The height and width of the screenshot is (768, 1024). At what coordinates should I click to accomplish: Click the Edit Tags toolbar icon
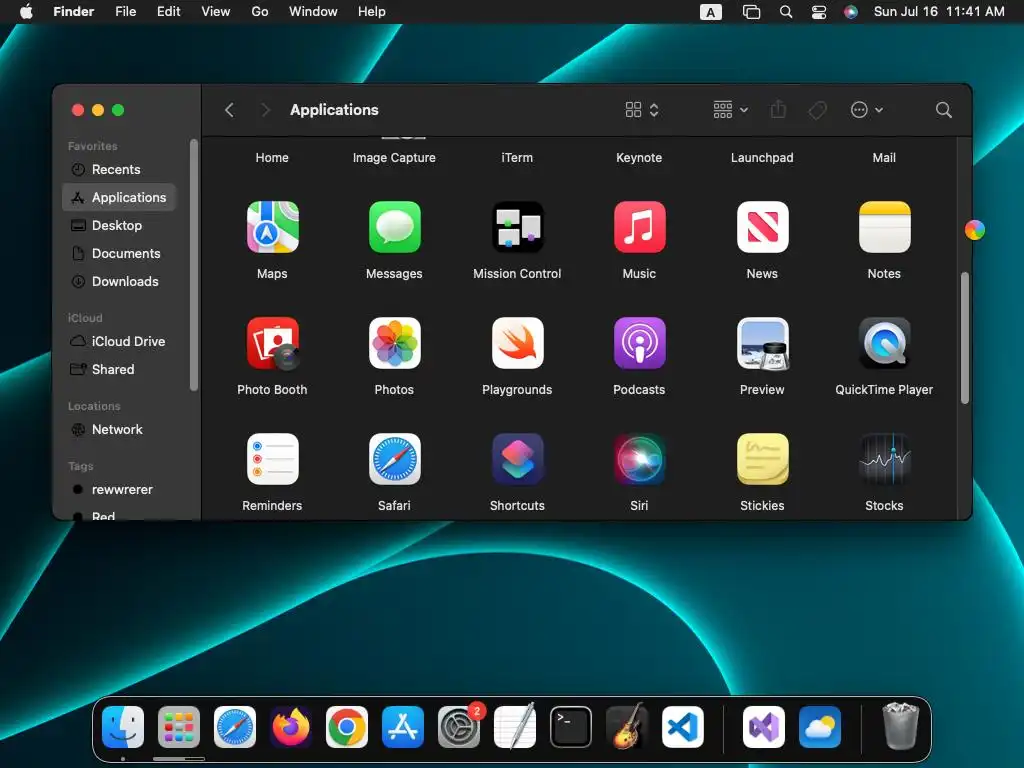pyautogui.click(x=817, y=110)
